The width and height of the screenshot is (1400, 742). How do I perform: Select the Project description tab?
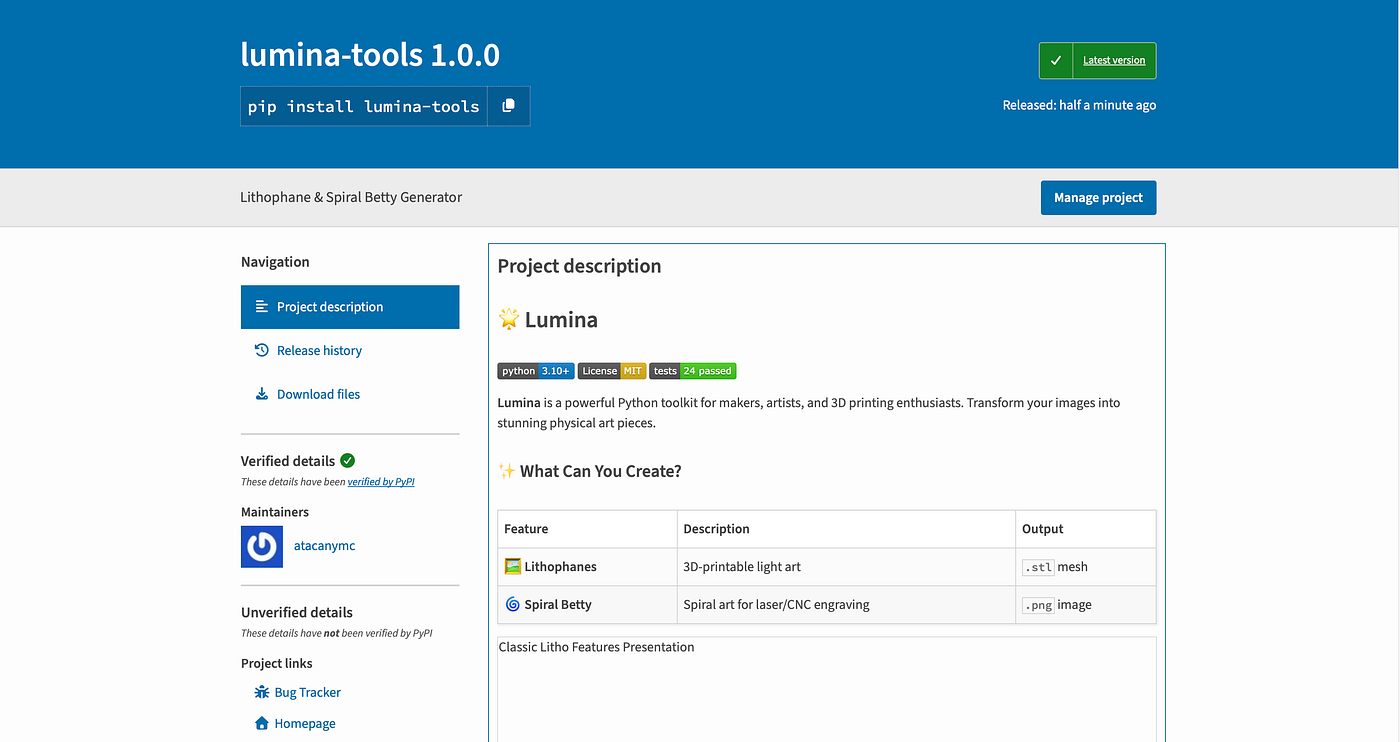pyautogui.click(x=350, y=307)
